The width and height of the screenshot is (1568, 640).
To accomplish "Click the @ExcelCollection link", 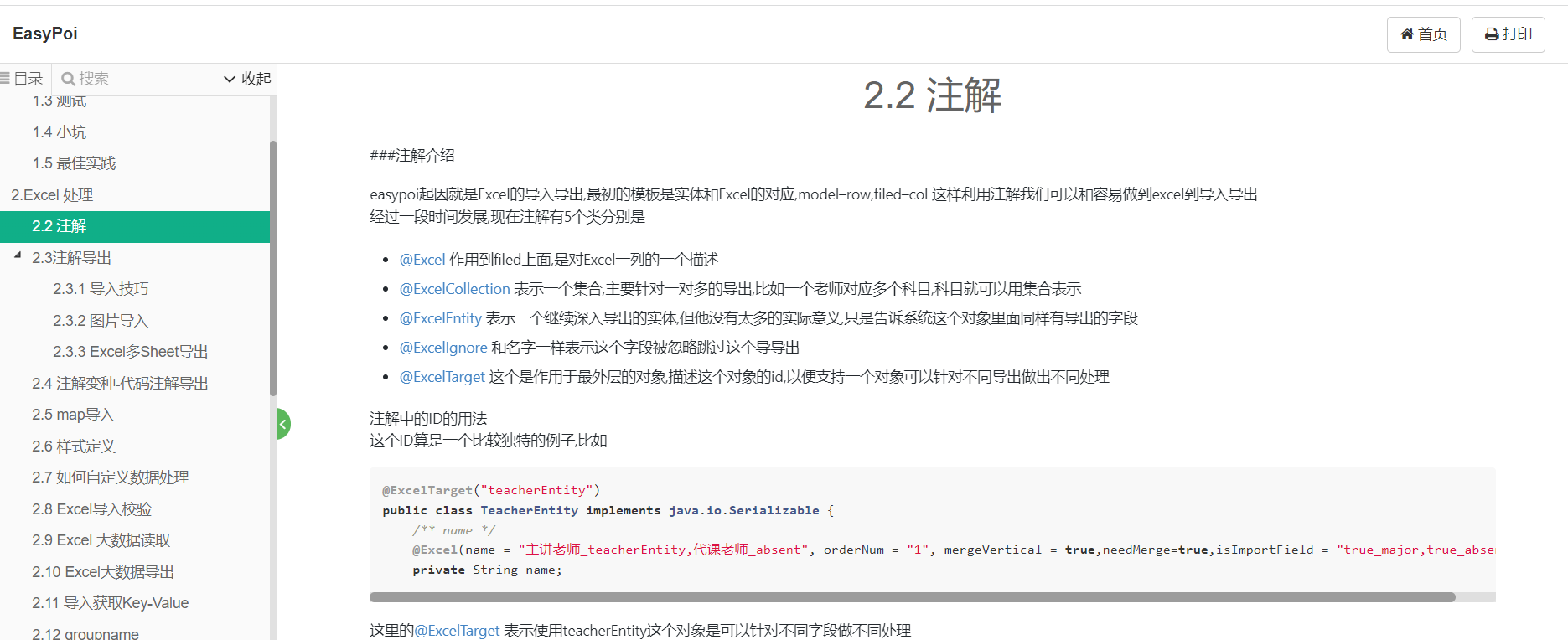I will coord(455,289).
